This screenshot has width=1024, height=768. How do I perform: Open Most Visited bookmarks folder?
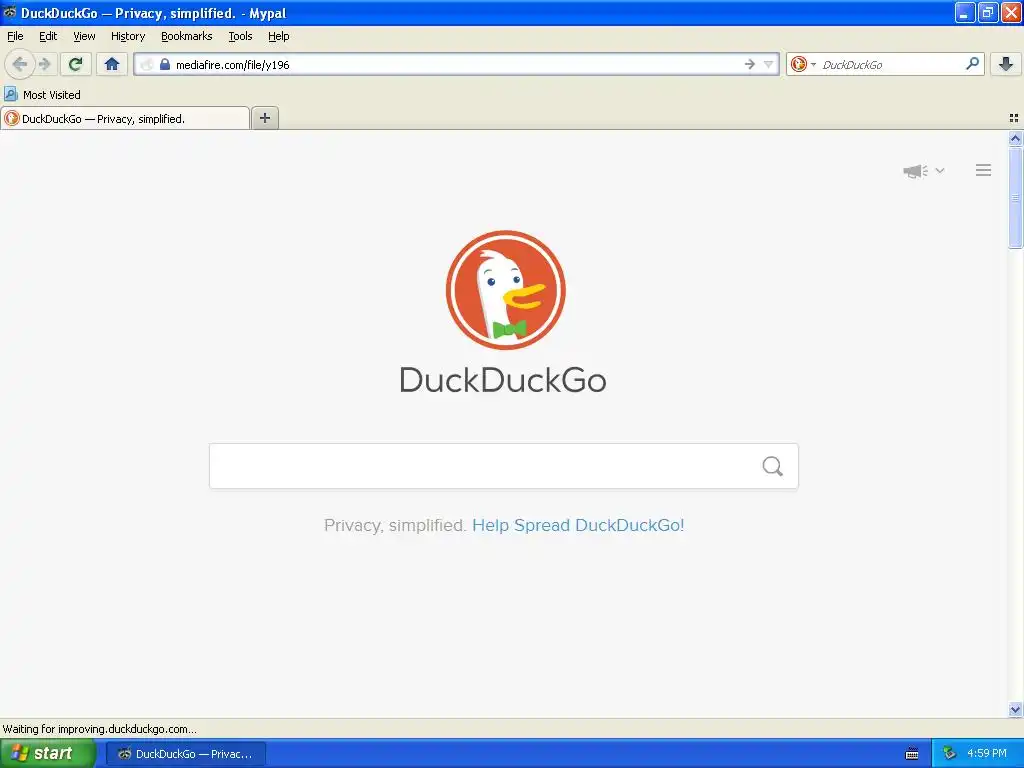click(x=42, y=95)
